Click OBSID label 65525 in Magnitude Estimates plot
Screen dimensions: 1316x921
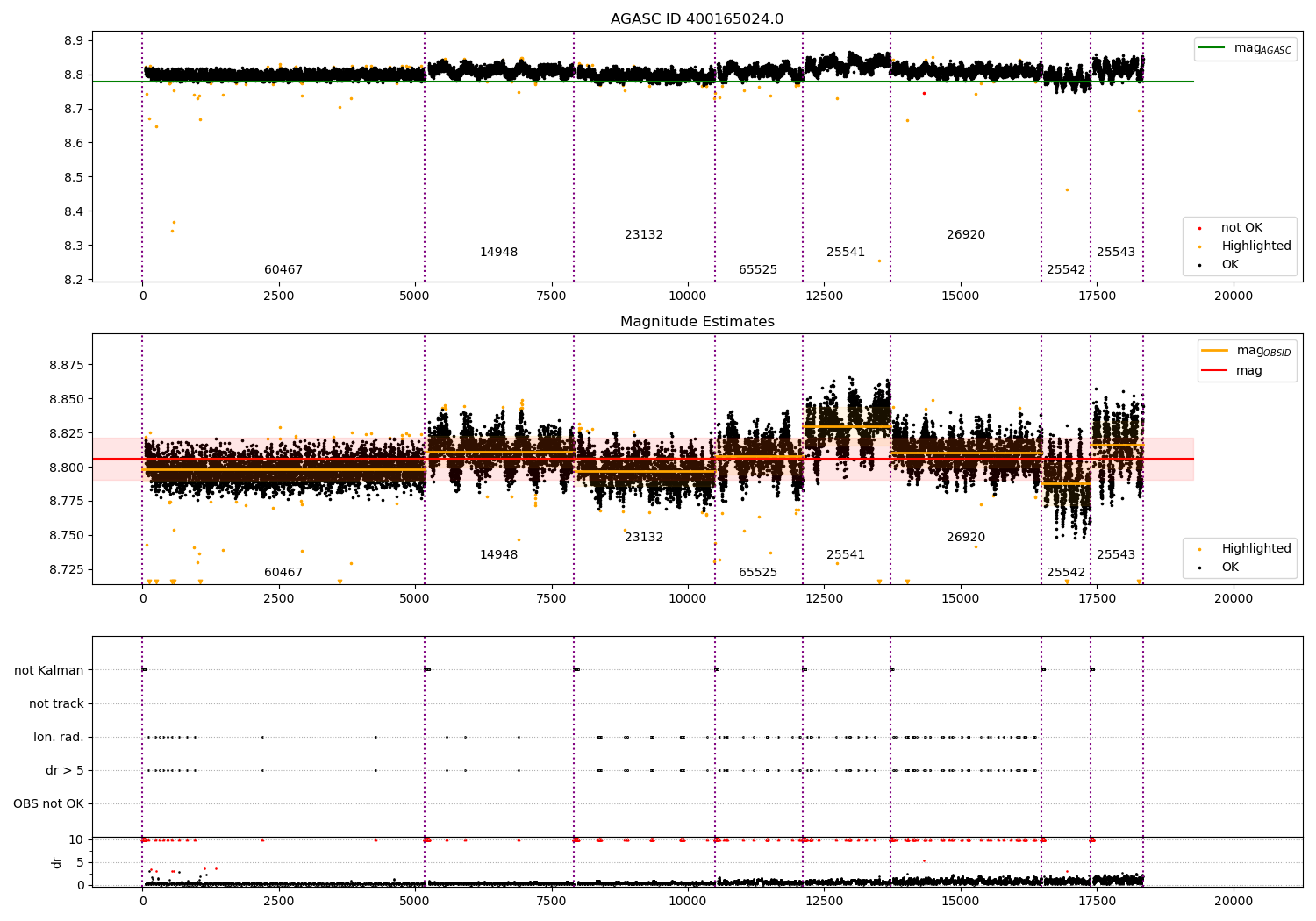click(x=758, y=573)
